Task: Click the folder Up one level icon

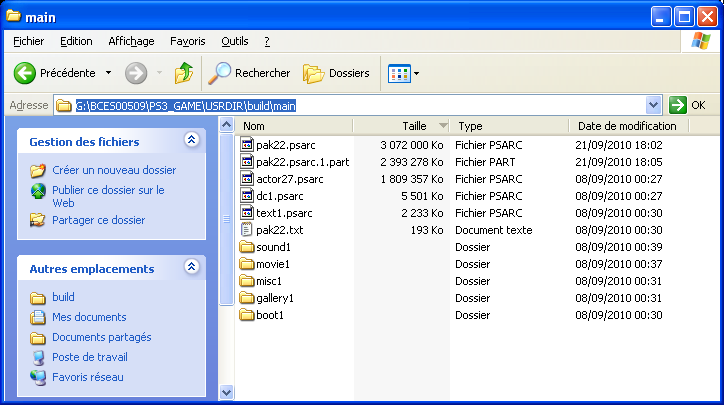Action: [x=184, y=73]
